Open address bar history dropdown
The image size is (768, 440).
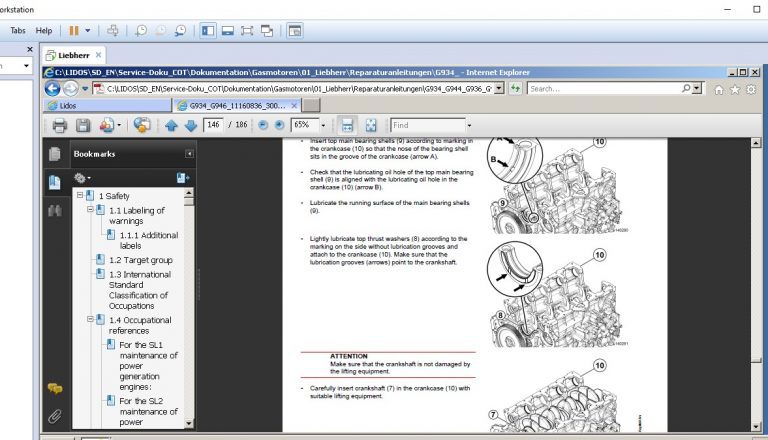(x=499, y=89)
